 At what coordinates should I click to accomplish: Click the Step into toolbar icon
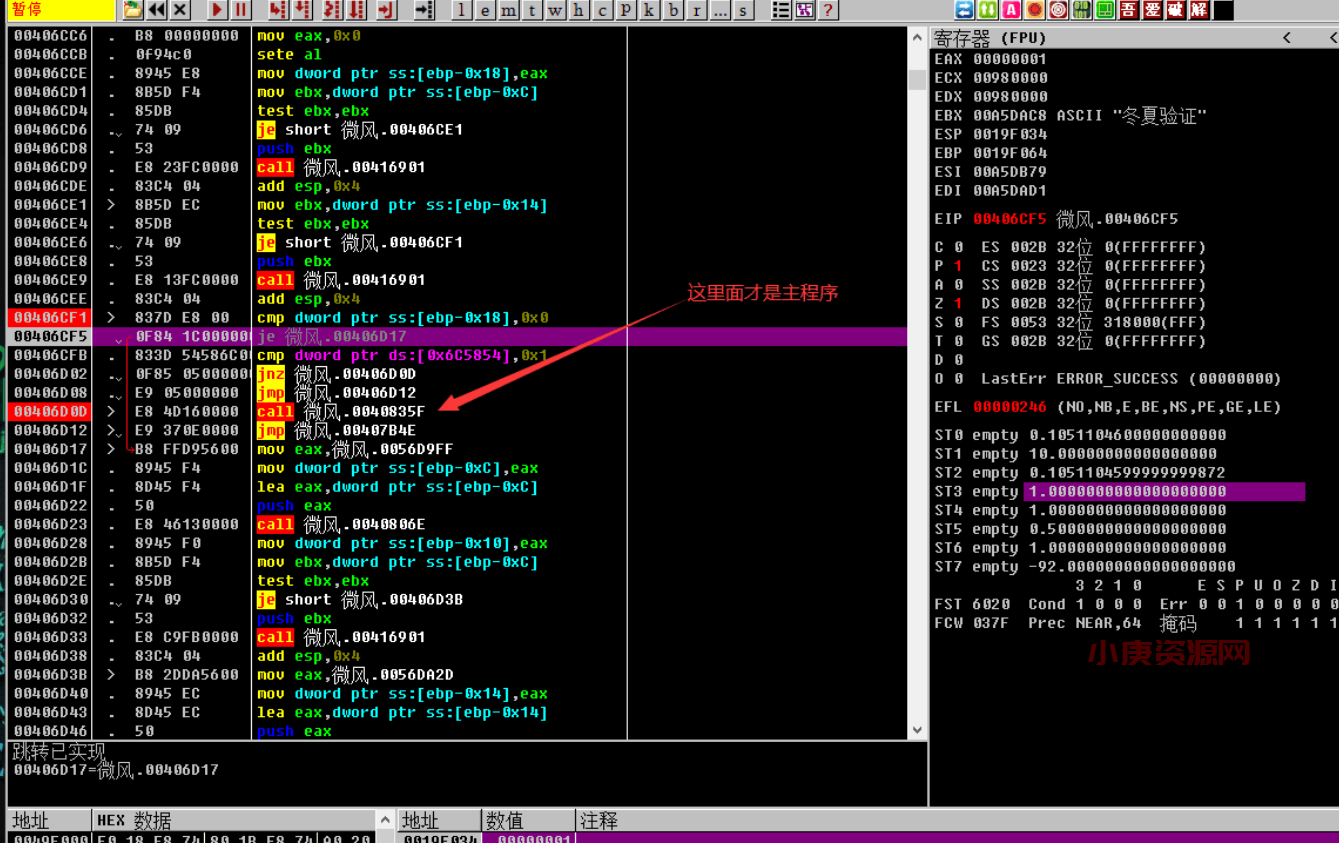coord(279,10)
